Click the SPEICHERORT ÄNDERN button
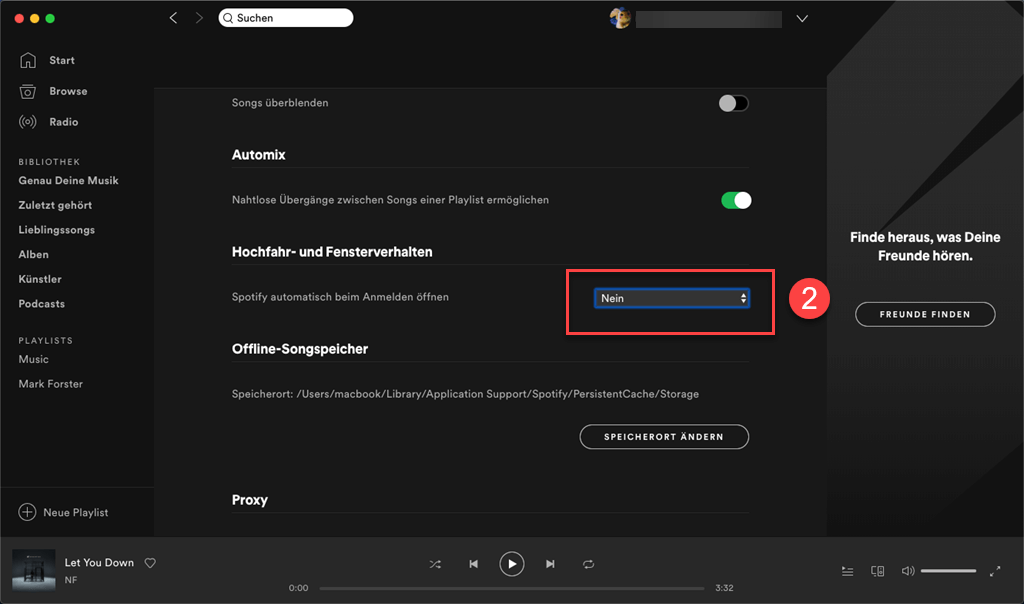Viewport: 1024px width, 604px height. coord(663,436)
